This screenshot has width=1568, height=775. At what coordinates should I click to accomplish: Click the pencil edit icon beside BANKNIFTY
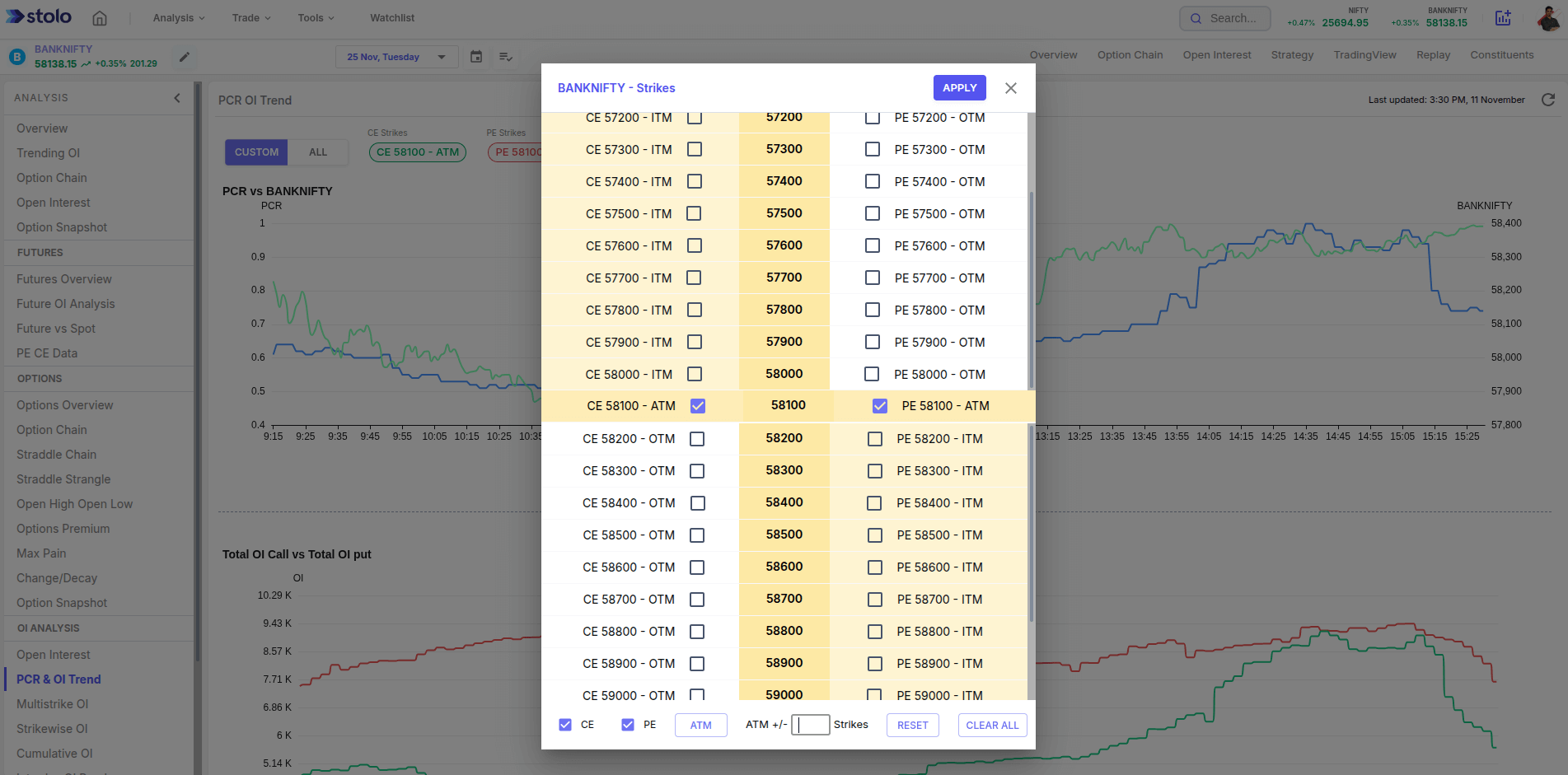pyautogui.click(x=185, y=57)
